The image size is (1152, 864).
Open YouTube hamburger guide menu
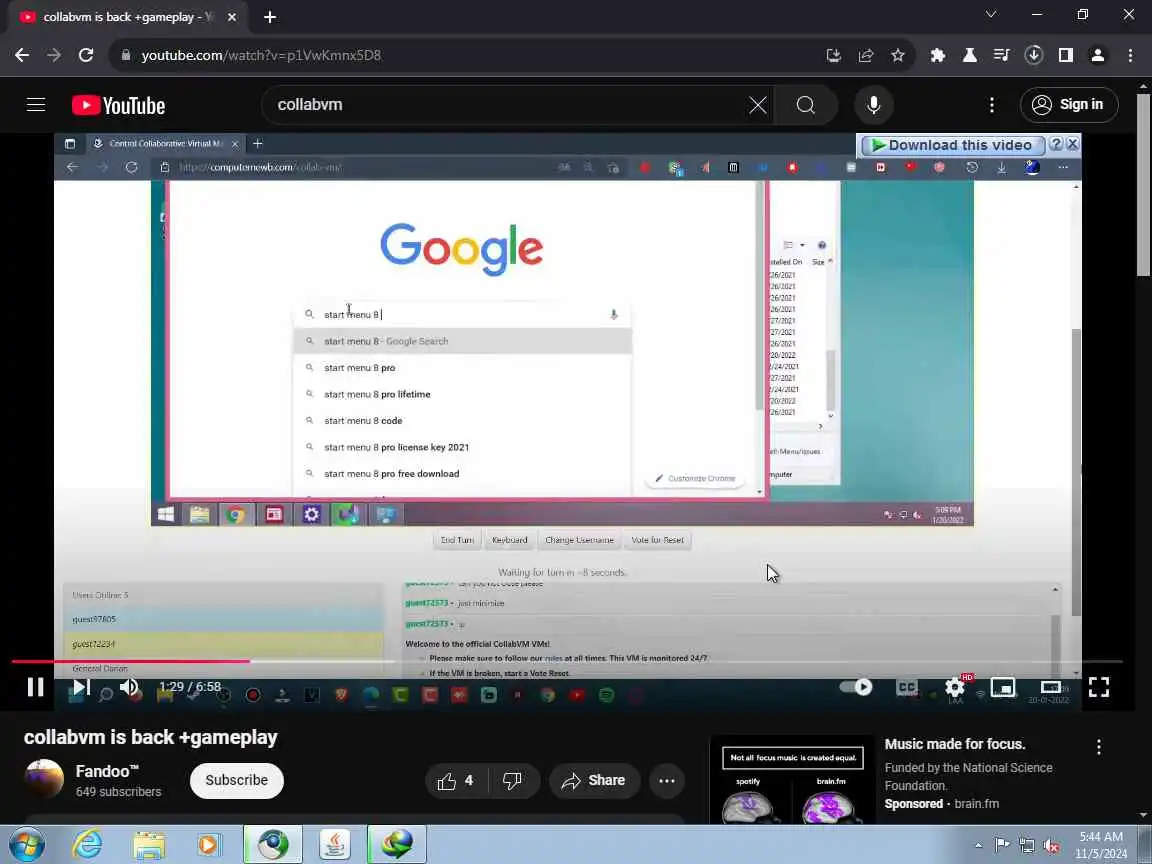[36, 105]
